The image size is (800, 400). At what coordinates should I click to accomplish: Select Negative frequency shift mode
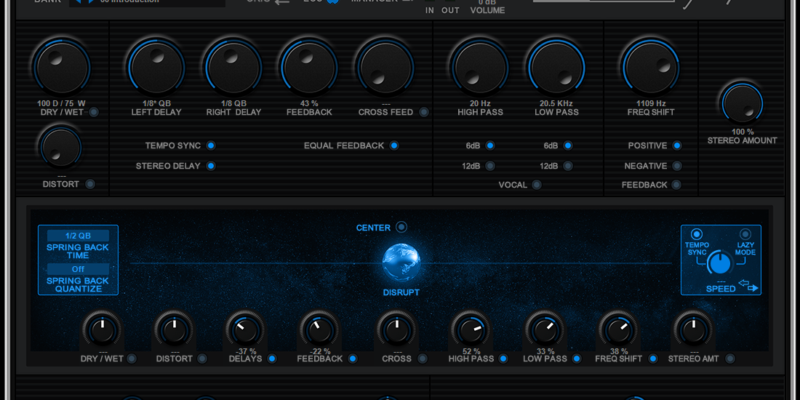(677, 166)
